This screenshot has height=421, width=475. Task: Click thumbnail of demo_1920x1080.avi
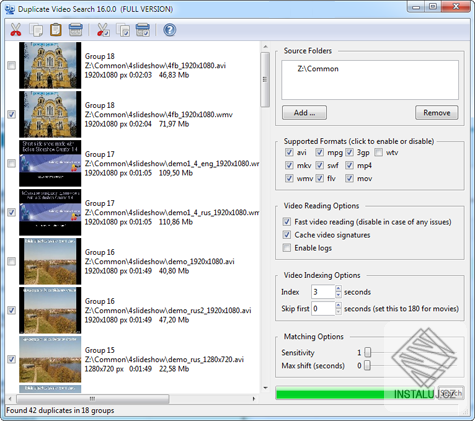point(50,261)
